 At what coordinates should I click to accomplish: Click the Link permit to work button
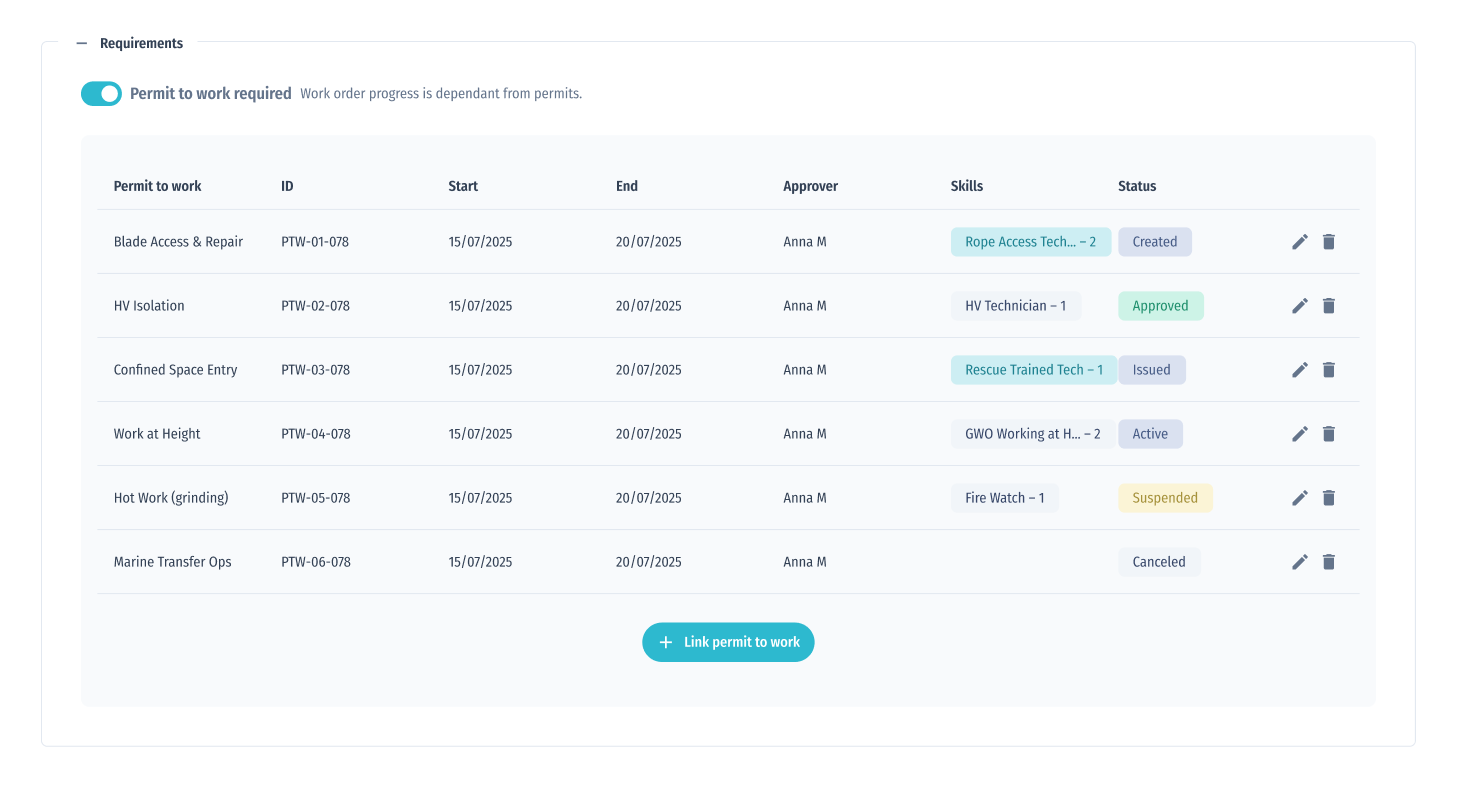point(728,642)
